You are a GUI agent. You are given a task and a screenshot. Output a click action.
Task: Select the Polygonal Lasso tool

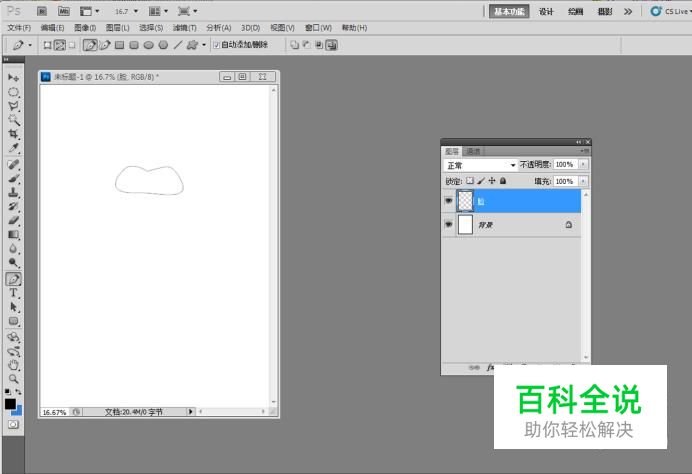tap(13, 106)
